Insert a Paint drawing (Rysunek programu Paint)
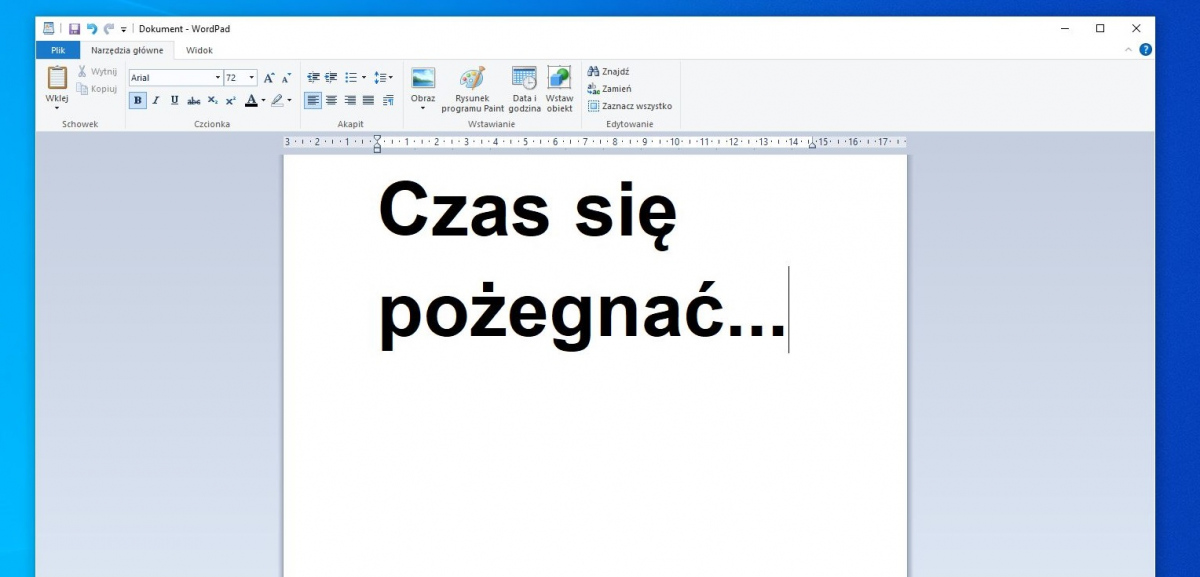Screen dimensions: 1200x577 (472, 90)
